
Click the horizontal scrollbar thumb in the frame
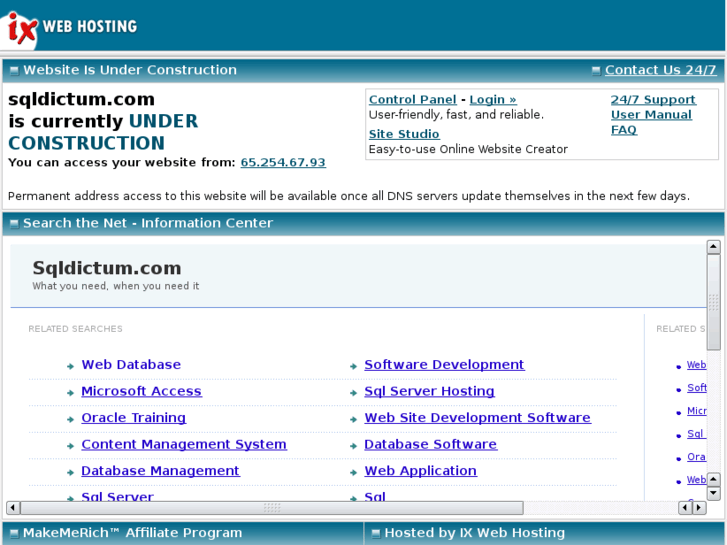(x=272, y=507)
